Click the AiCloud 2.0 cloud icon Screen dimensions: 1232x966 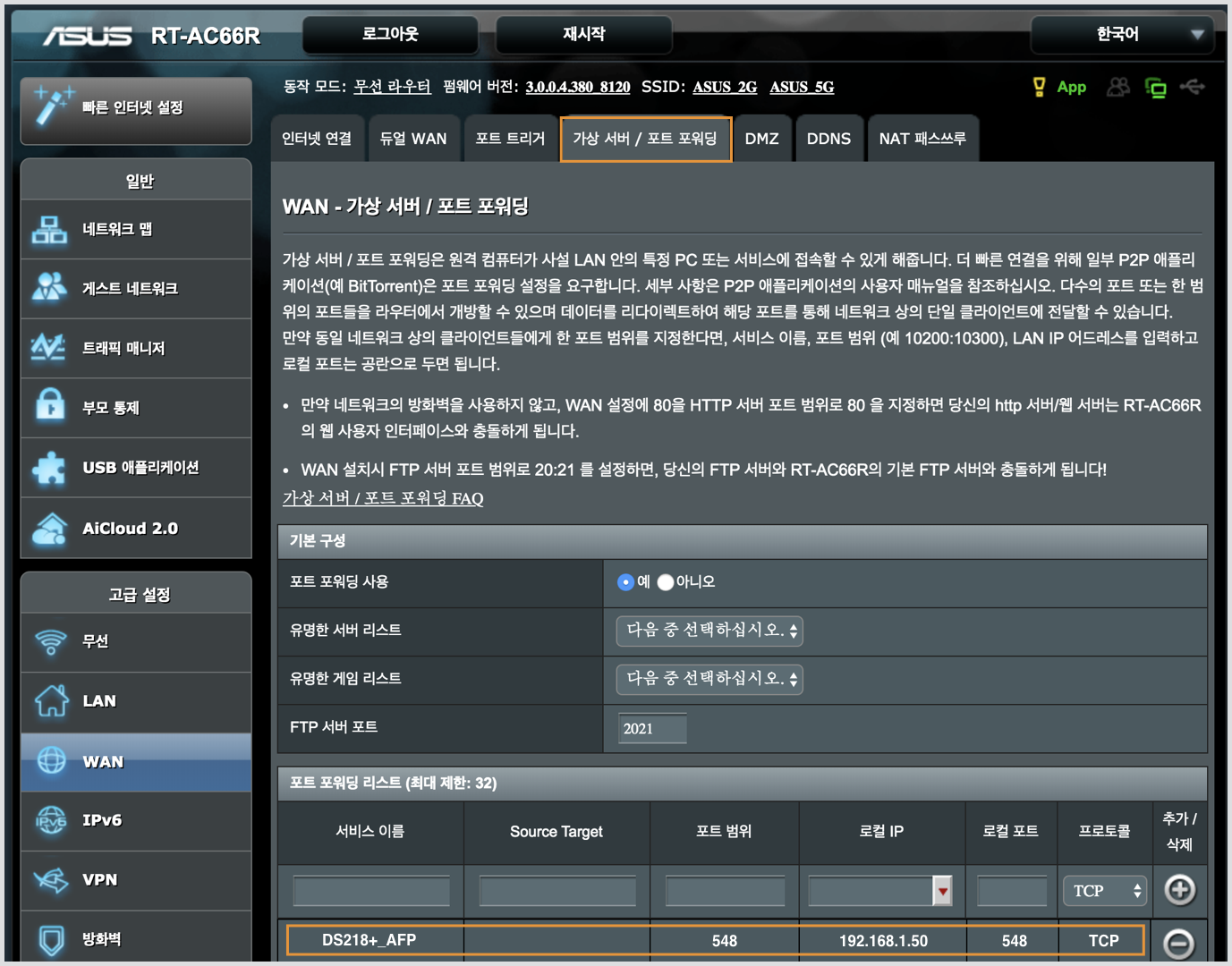pos(49,529)
